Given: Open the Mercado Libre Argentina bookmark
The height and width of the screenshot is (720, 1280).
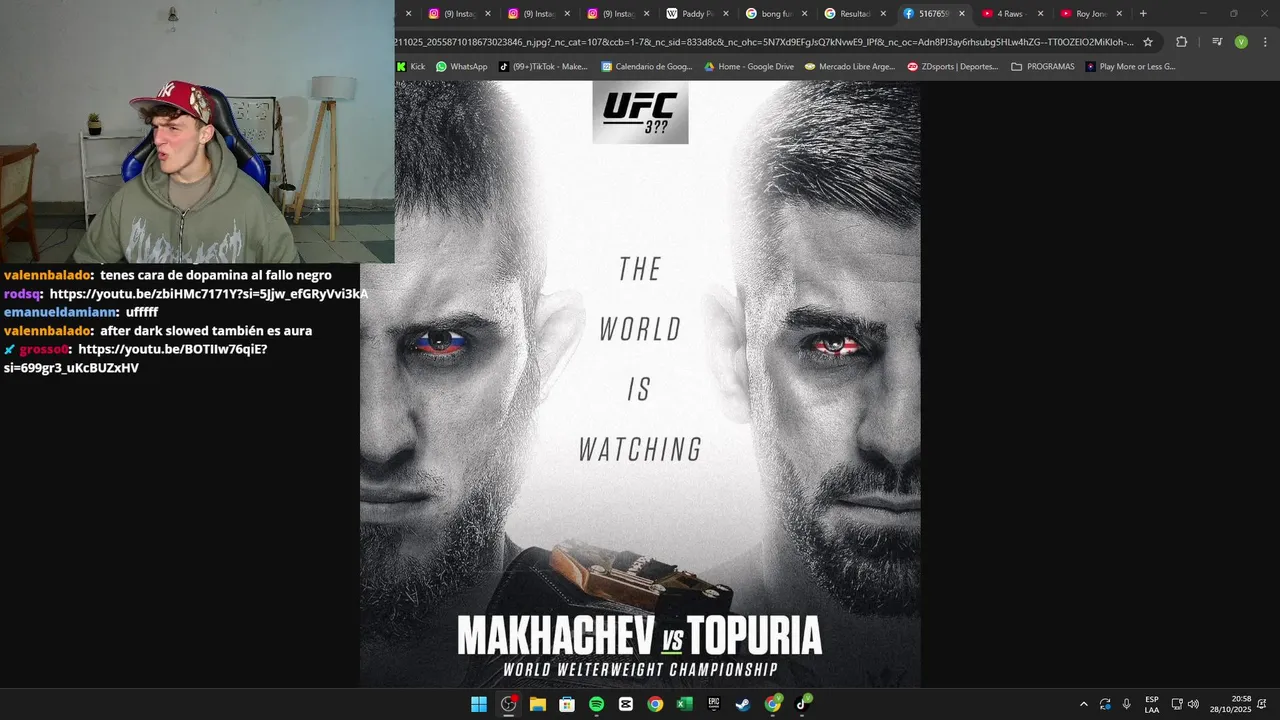Looking at the screenshot, I should coord(850,67).
